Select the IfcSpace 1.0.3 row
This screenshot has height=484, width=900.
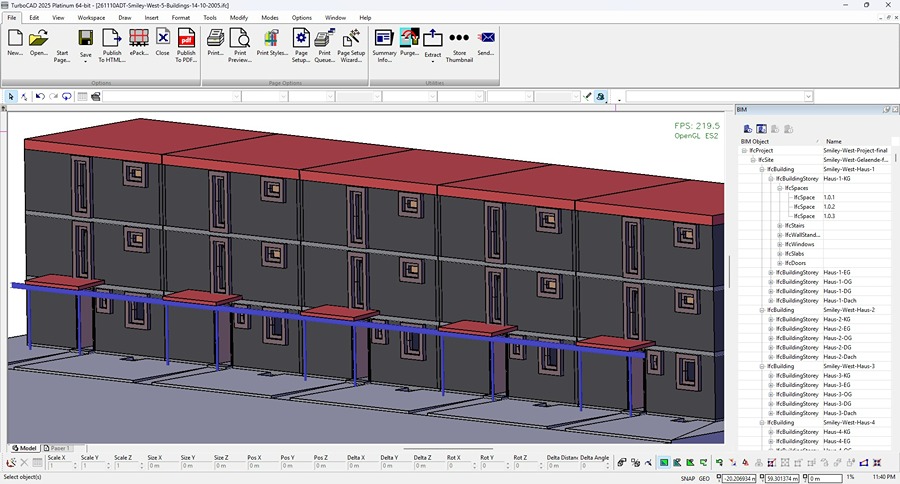[815, 216]
